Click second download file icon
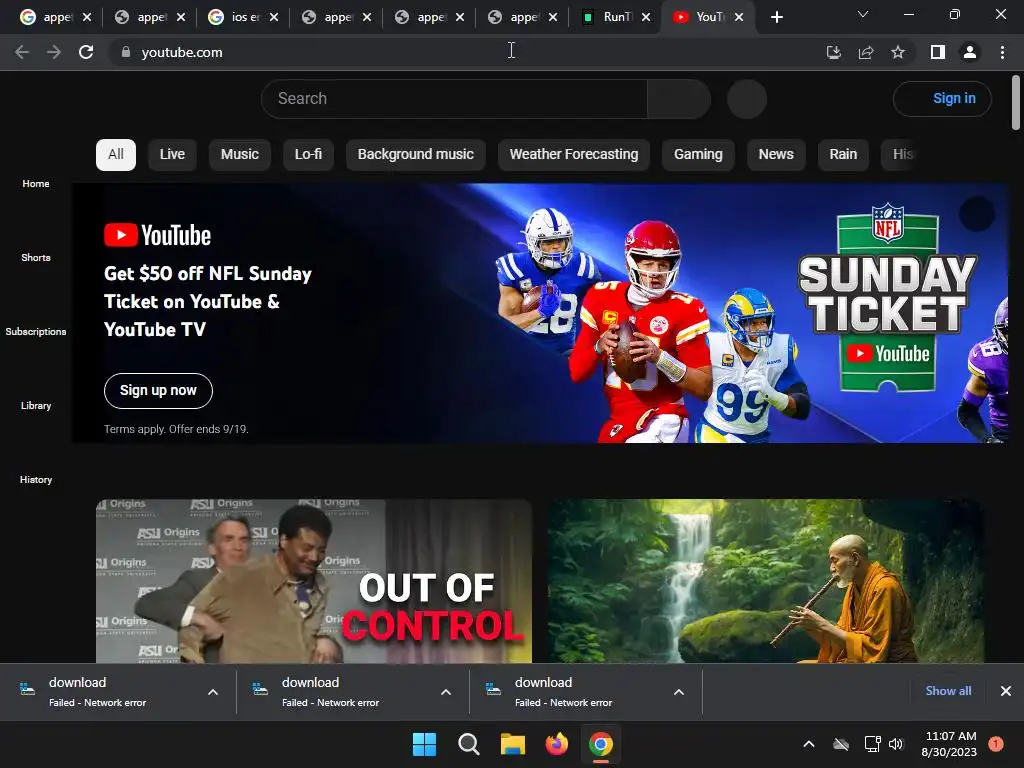Image resolution: width=1024 pixels, height=768 pixels. [260, 689]
